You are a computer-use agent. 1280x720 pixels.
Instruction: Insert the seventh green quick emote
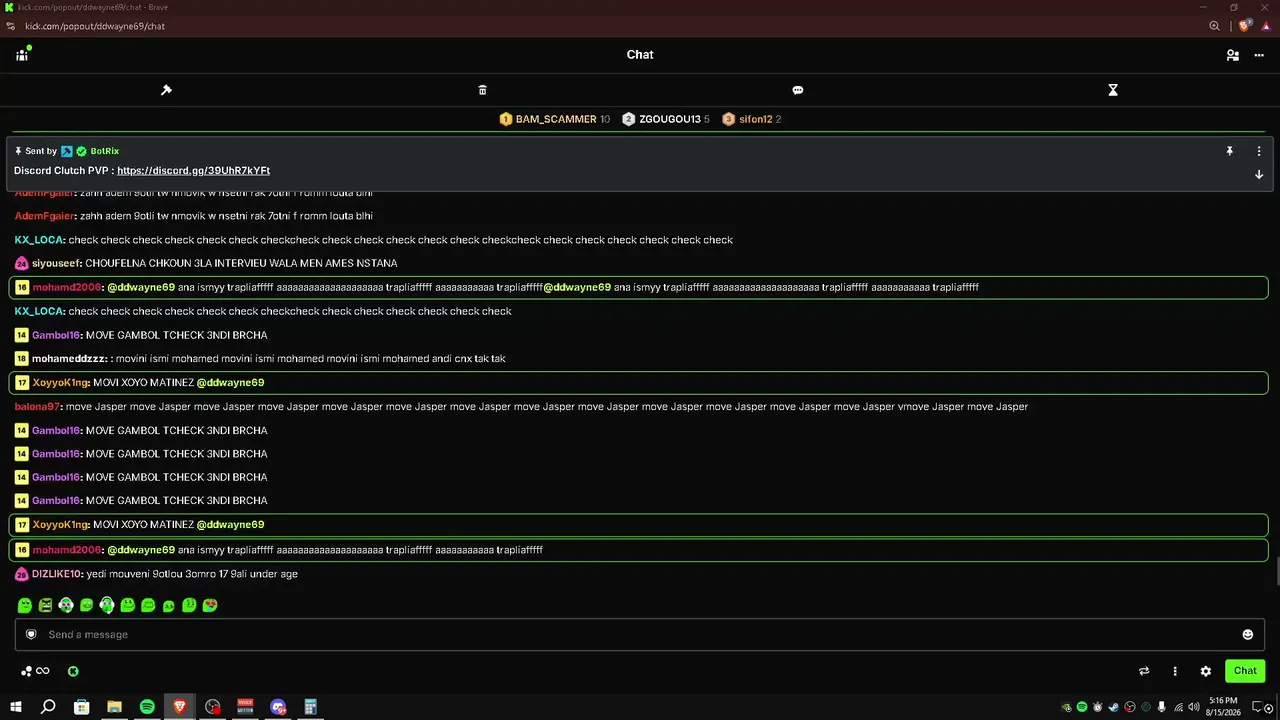(148, 605)
